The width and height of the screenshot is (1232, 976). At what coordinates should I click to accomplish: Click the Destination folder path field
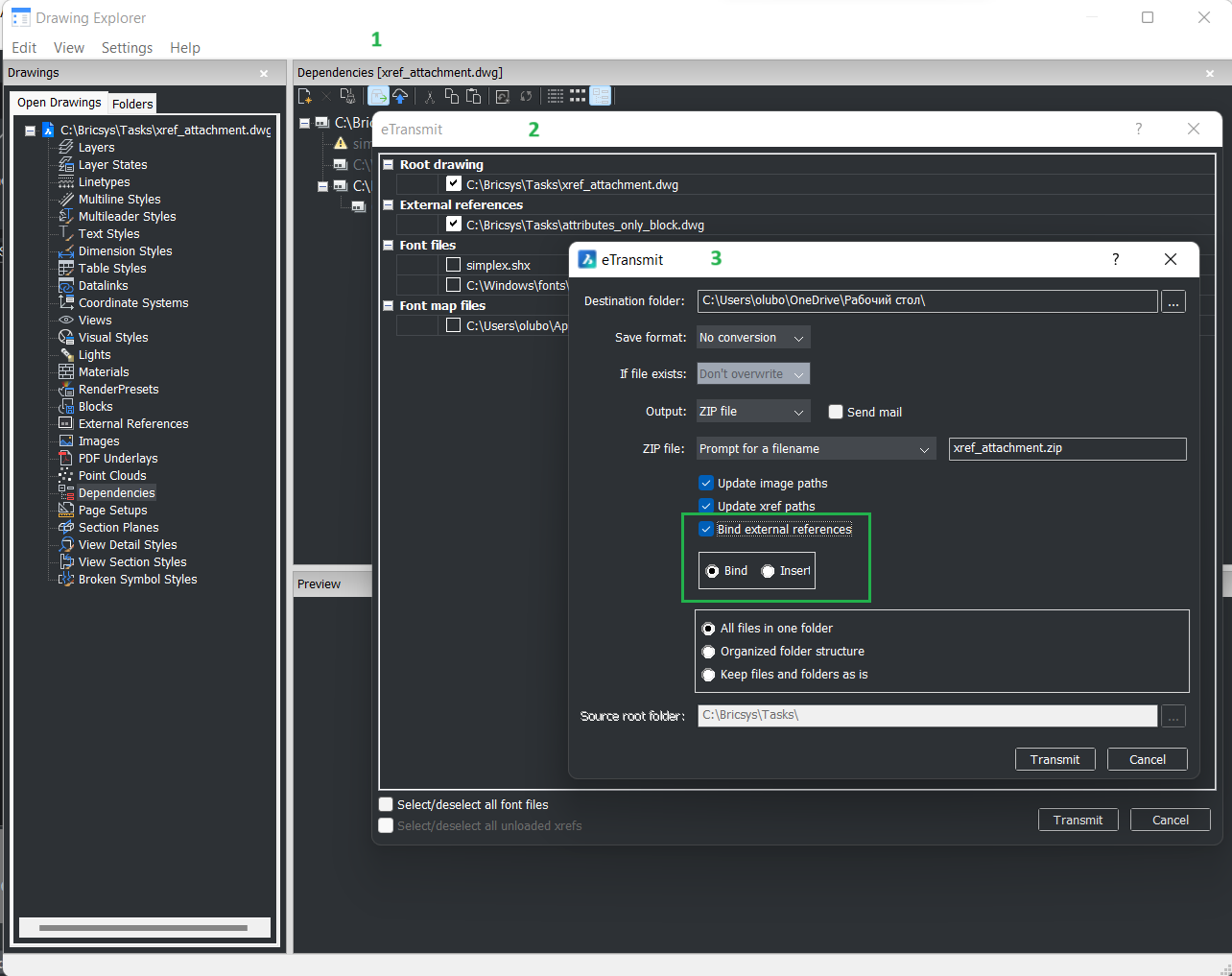928,300
